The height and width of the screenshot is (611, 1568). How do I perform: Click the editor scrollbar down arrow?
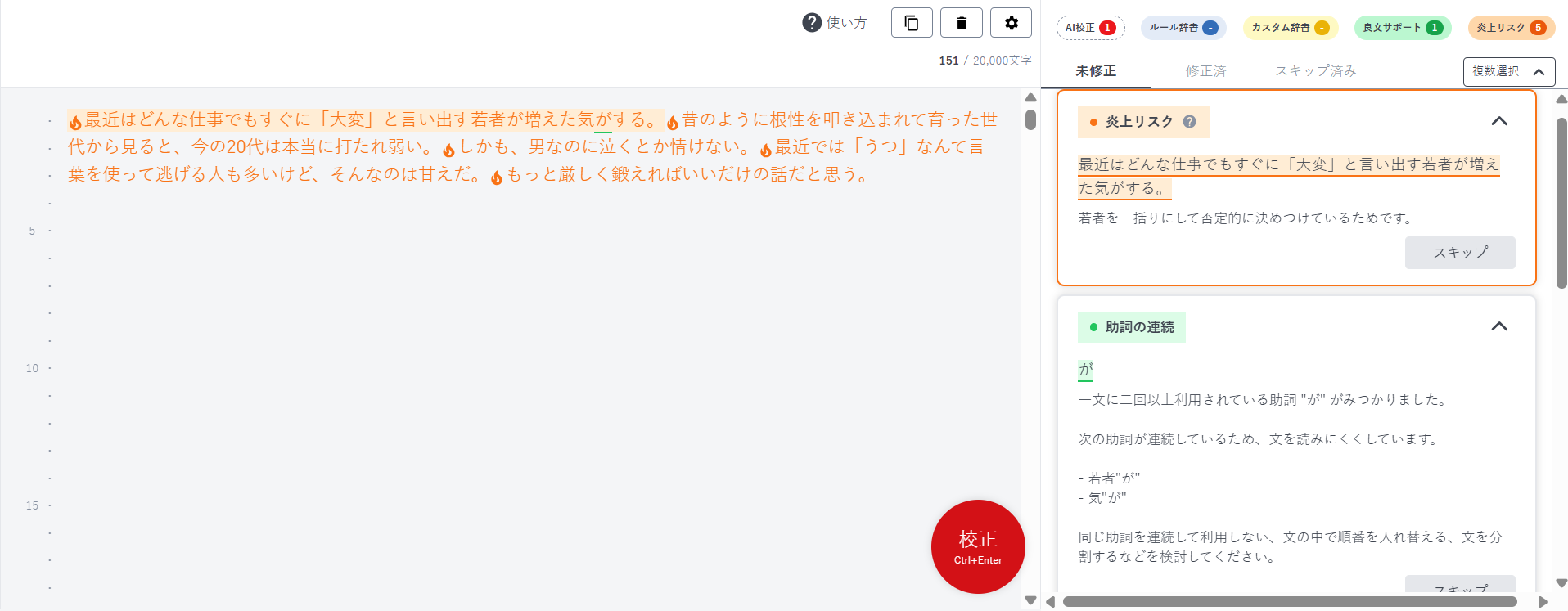[x=1030, y=600]
